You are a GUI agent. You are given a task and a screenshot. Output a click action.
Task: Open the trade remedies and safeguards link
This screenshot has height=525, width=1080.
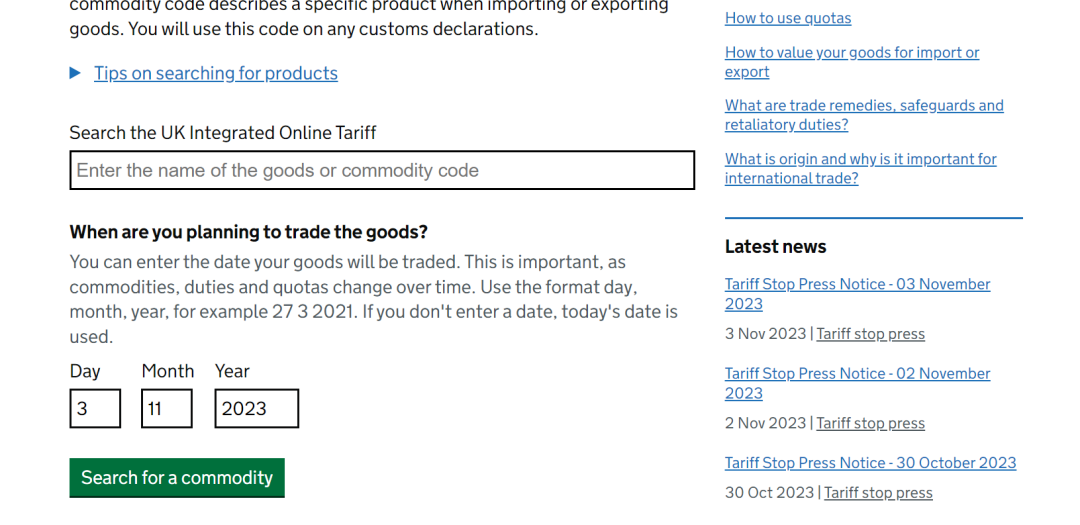point(864,115)
